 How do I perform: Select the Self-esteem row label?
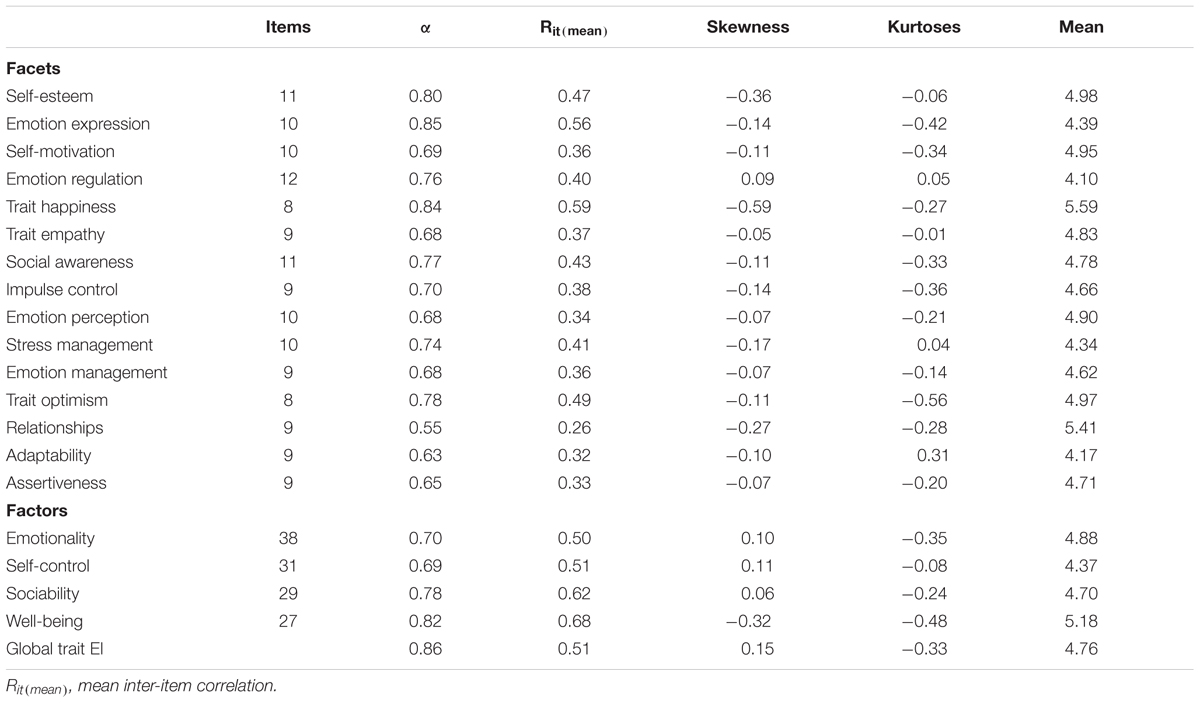click(x=49, y=97)
